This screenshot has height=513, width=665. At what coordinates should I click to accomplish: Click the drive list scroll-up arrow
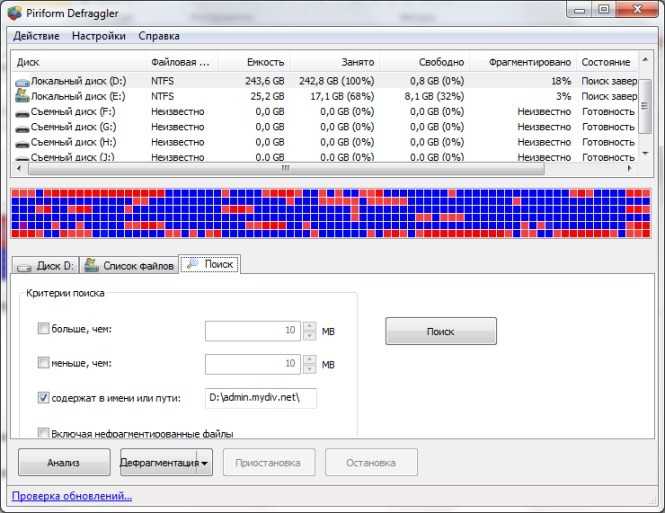[645, 59]
